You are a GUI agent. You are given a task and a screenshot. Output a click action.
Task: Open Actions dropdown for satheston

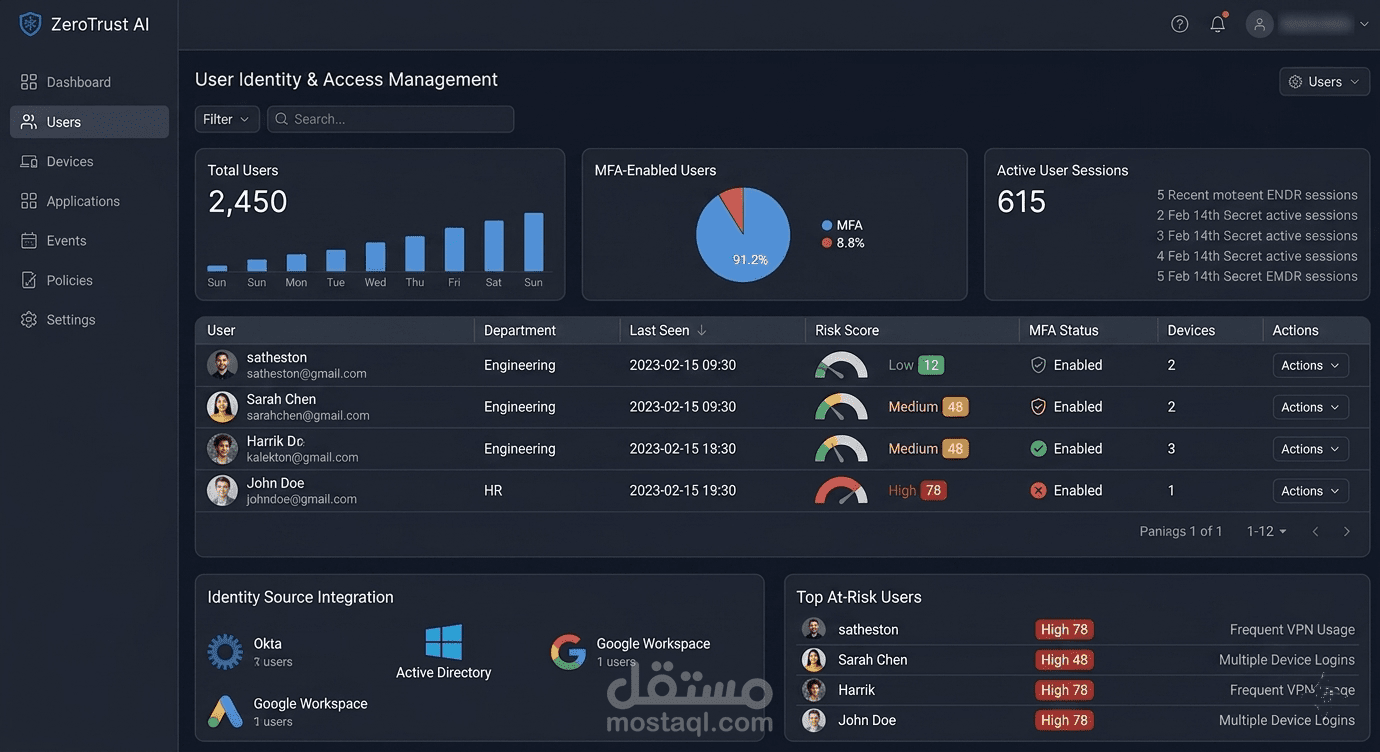coord(1311,366)
